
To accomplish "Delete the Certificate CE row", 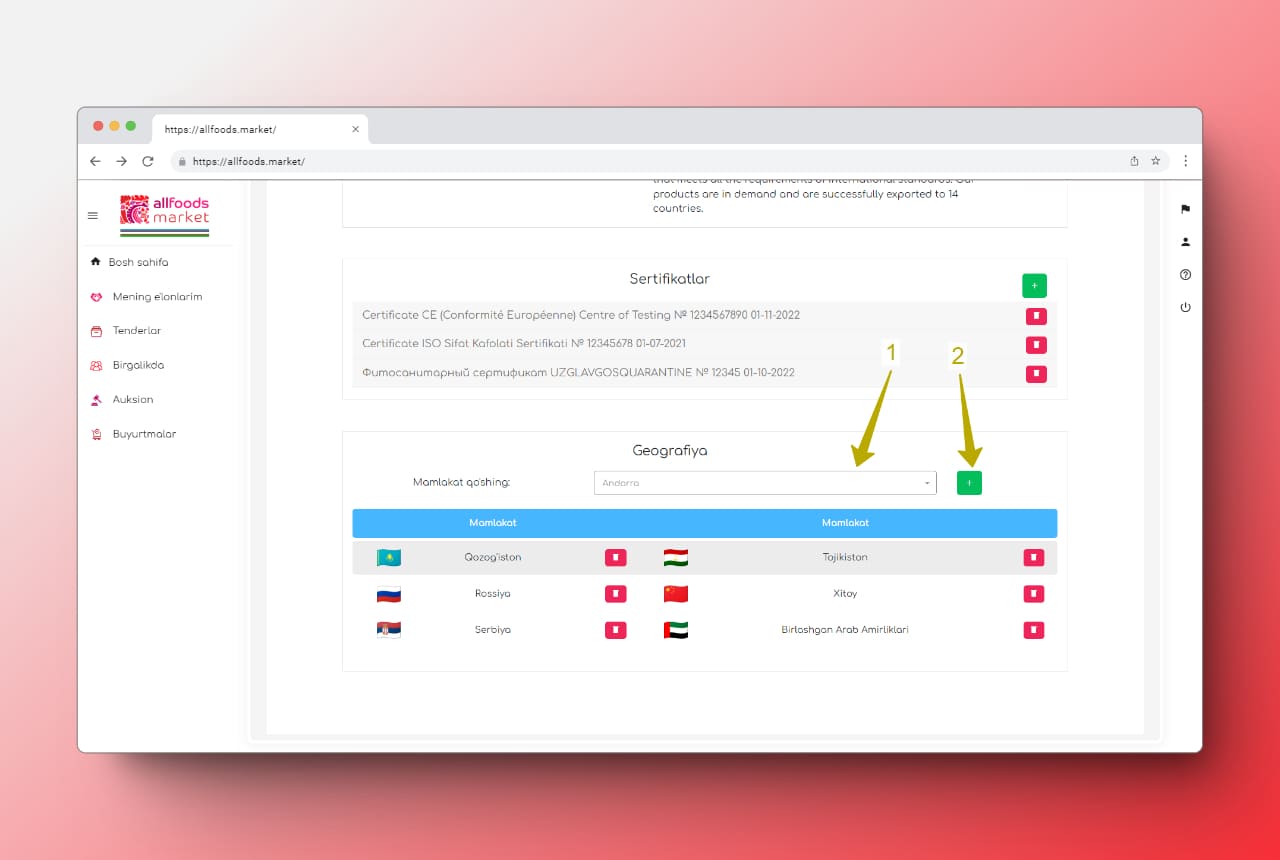I will [x=1036, y=316].
